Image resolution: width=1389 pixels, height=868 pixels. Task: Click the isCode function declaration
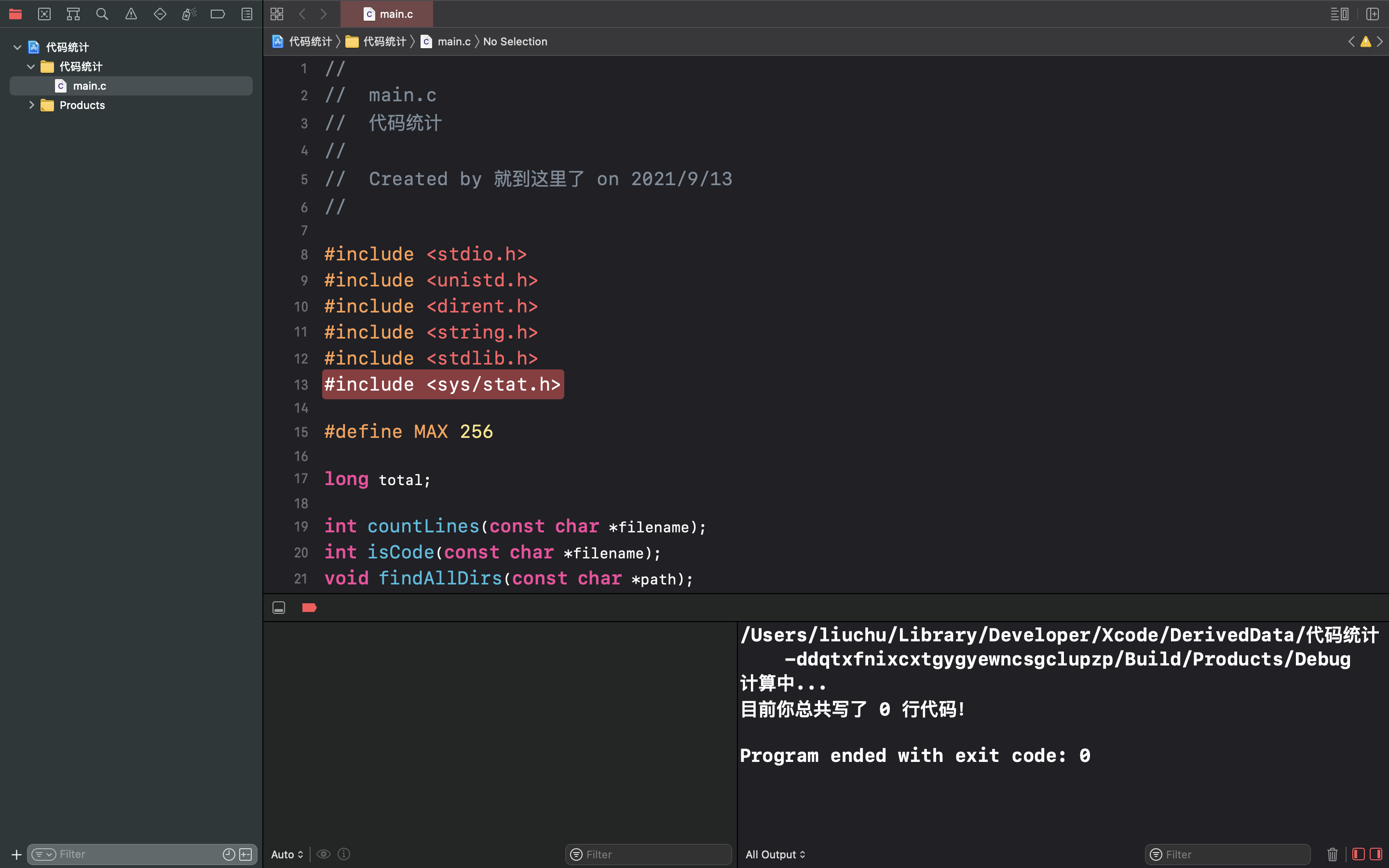point(492,552)
